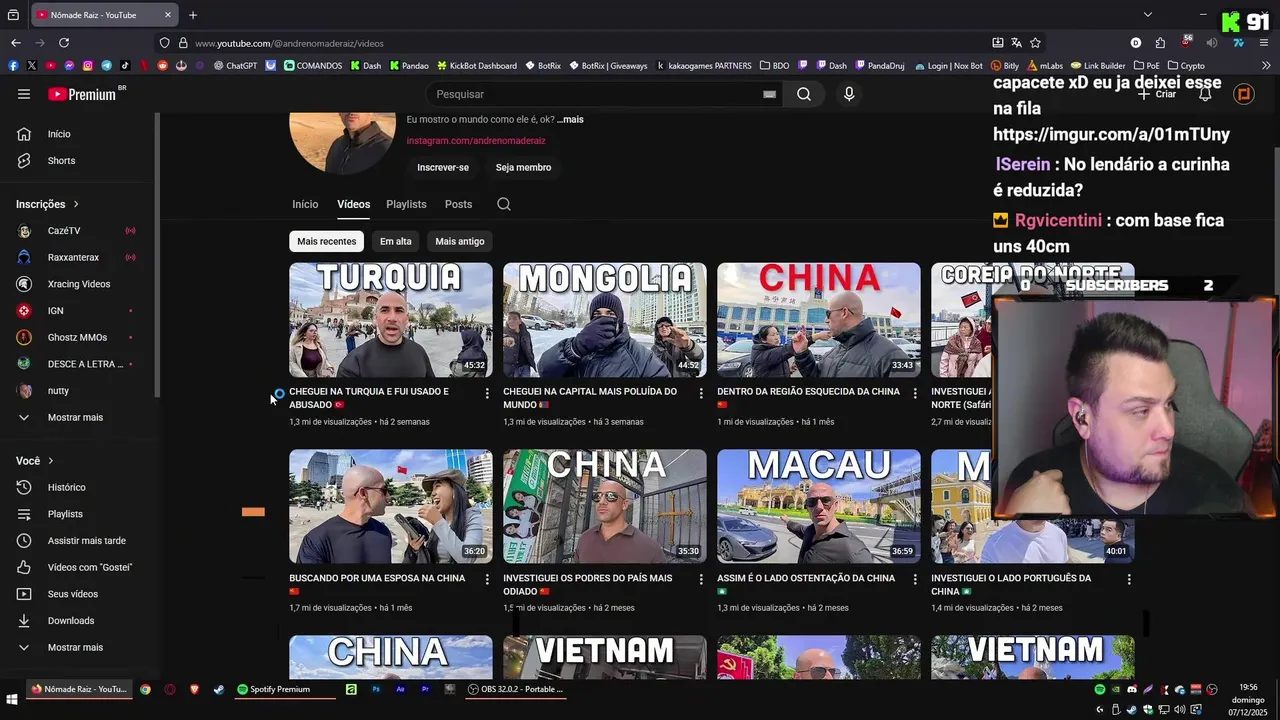Open KickBot Dashboard bookmark

476,66
